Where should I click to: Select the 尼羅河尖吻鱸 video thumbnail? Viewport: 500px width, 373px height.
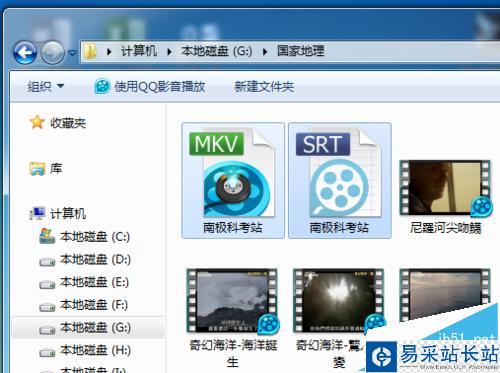[x=446, y=188]
